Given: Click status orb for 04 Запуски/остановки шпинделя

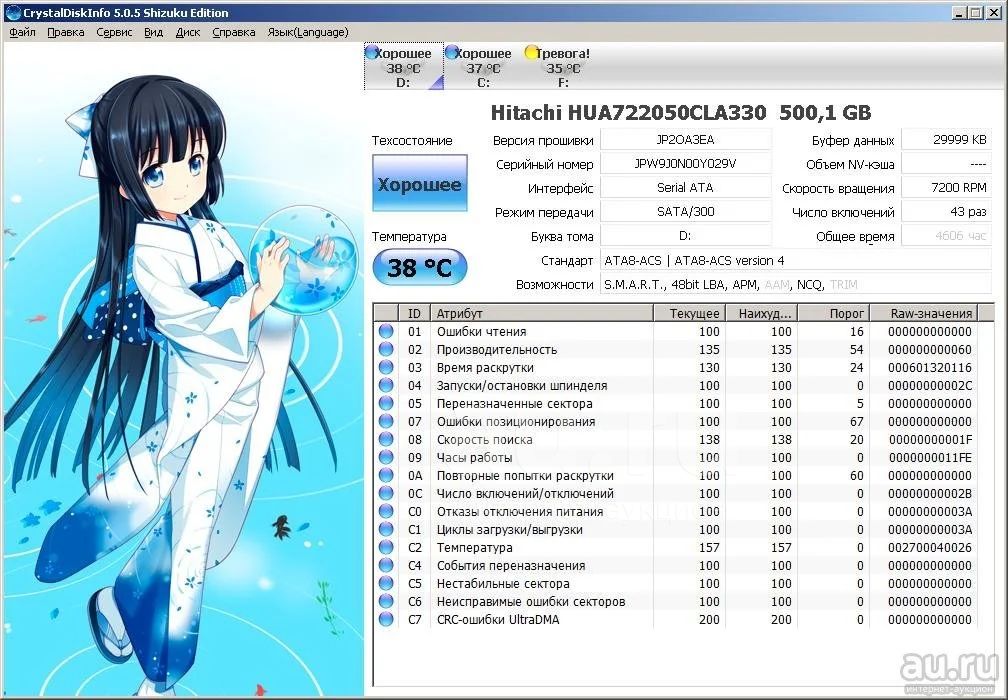Looking at the screenshot, I should pos(386,385).
